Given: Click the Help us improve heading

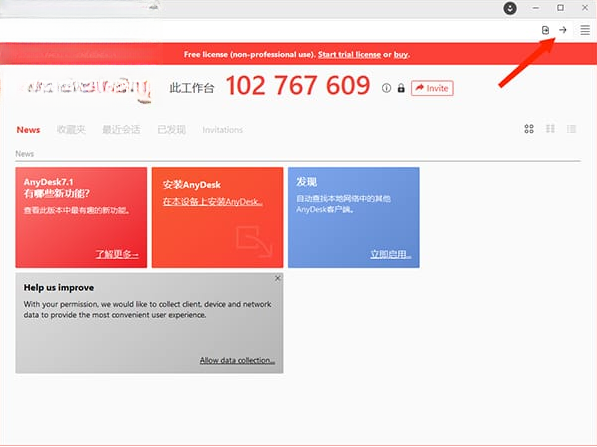Looking at the screenshot, I should pyautogui.click(x=59, y=287).
